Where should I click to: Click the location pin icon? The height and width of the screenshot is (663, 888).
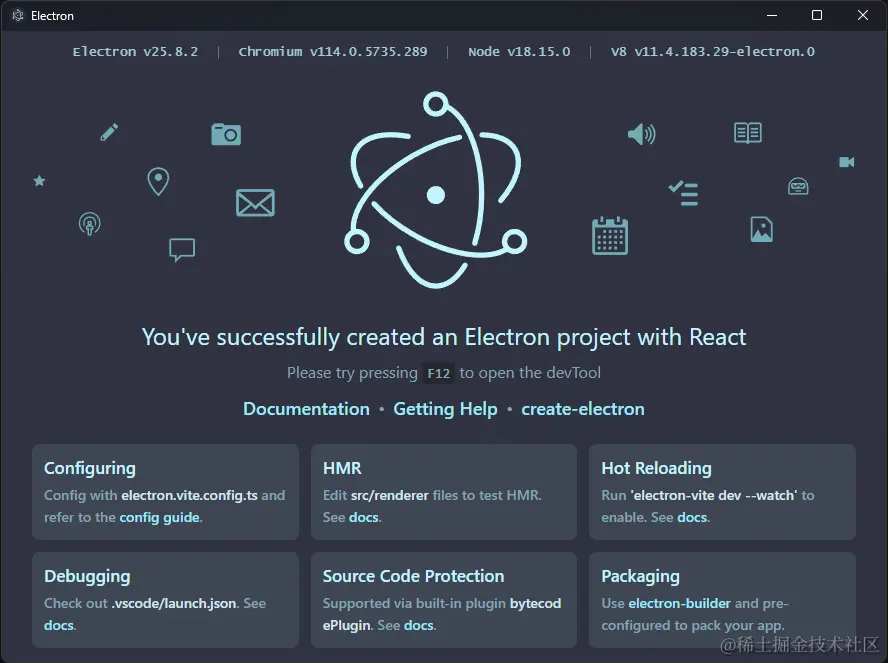158,181
